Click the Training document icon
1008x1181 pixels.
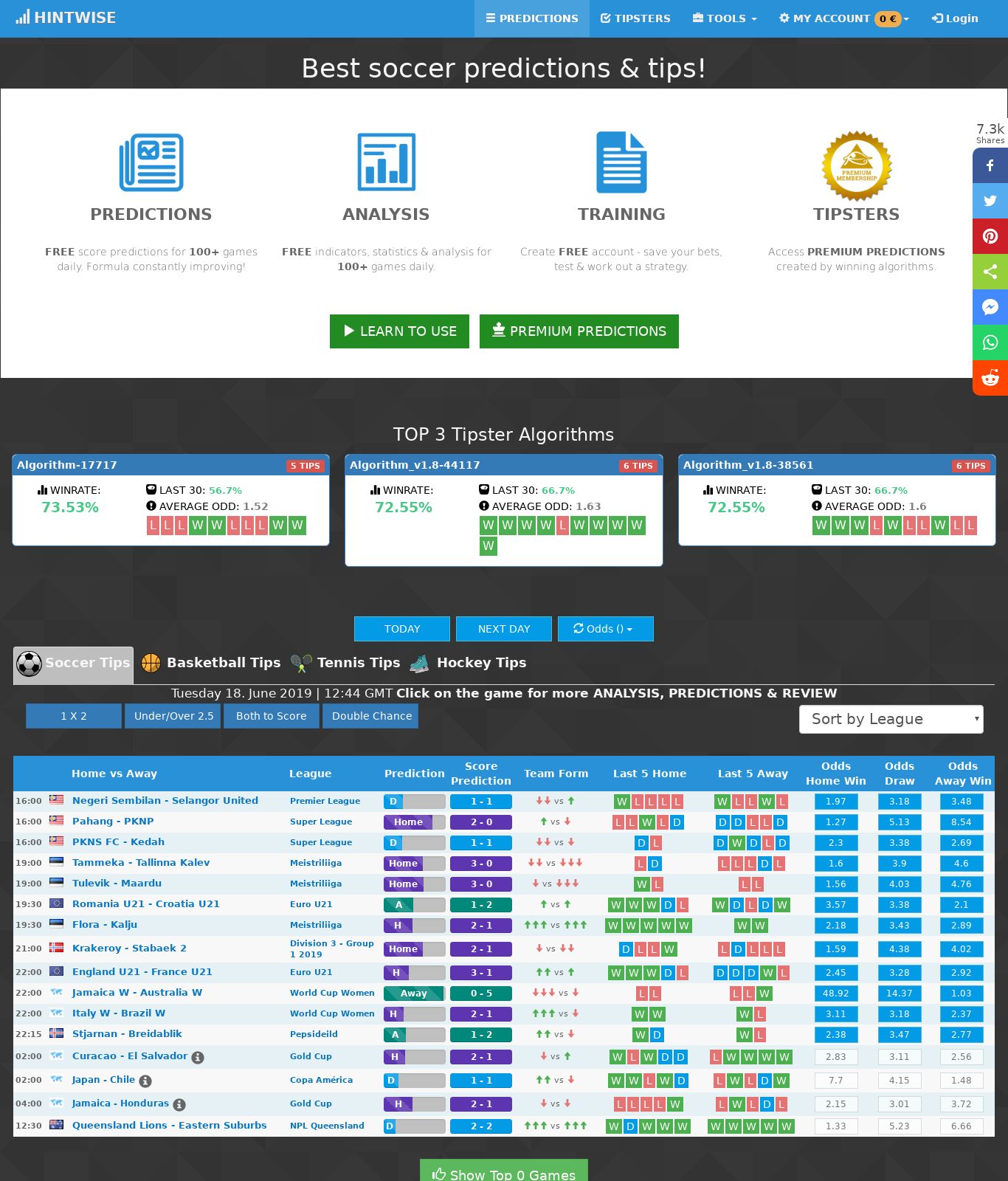tap(621, 162)
